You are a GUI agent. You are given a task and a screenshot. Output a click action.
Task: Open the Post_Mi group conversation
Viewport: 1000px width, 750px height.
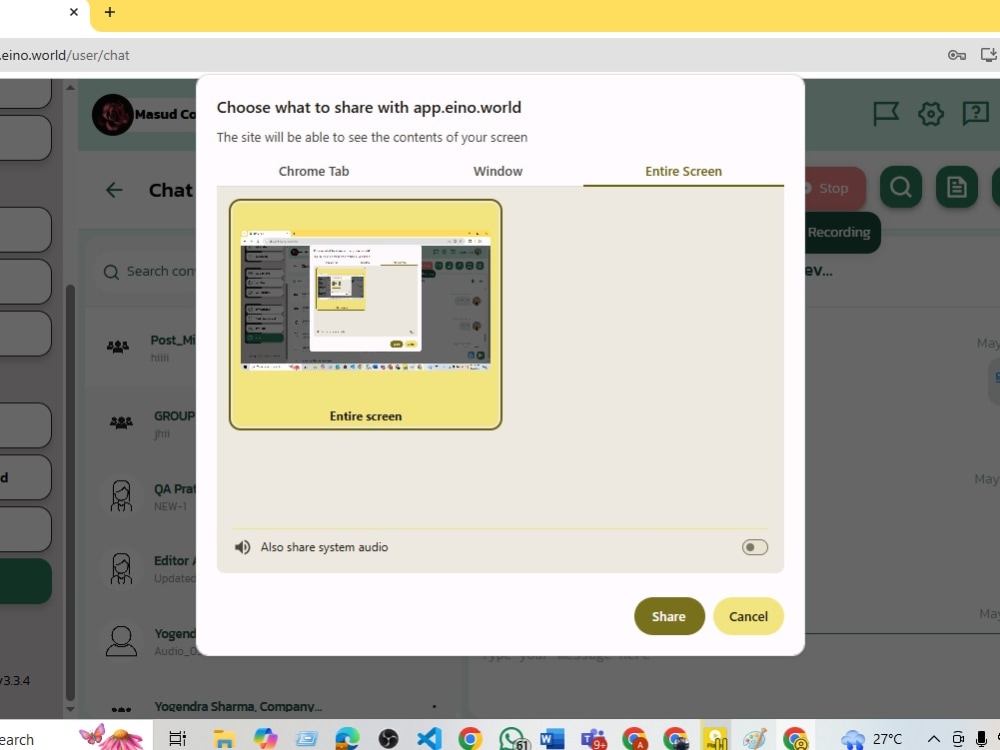click(x=142, y=348)
